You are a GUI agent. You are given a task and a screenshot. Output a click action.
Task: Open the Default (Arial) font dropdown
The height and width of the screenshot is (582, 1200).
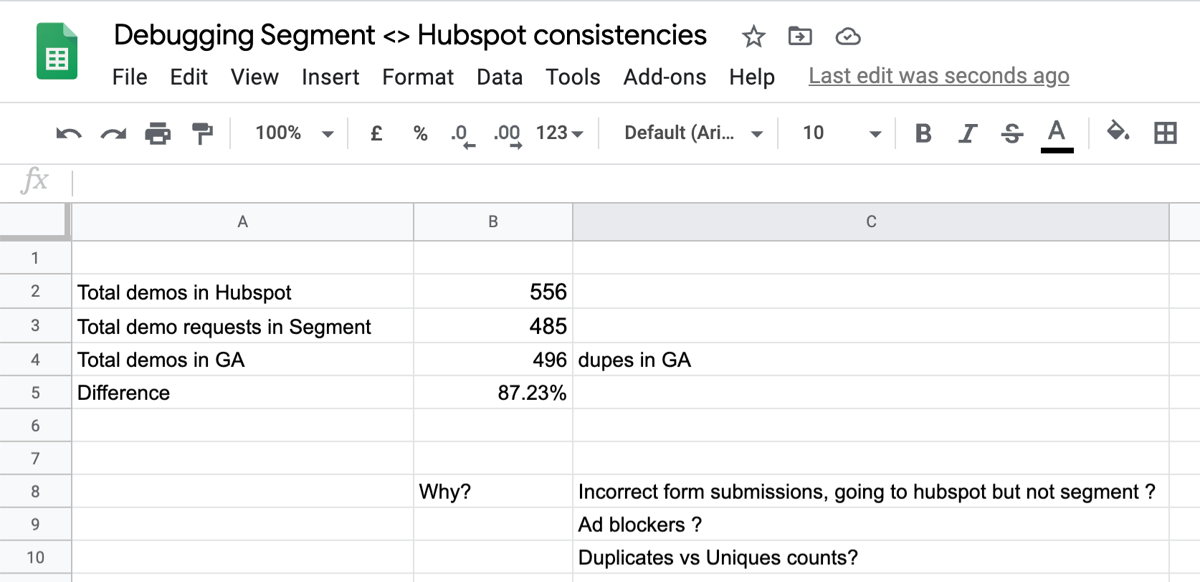(694, 133)
